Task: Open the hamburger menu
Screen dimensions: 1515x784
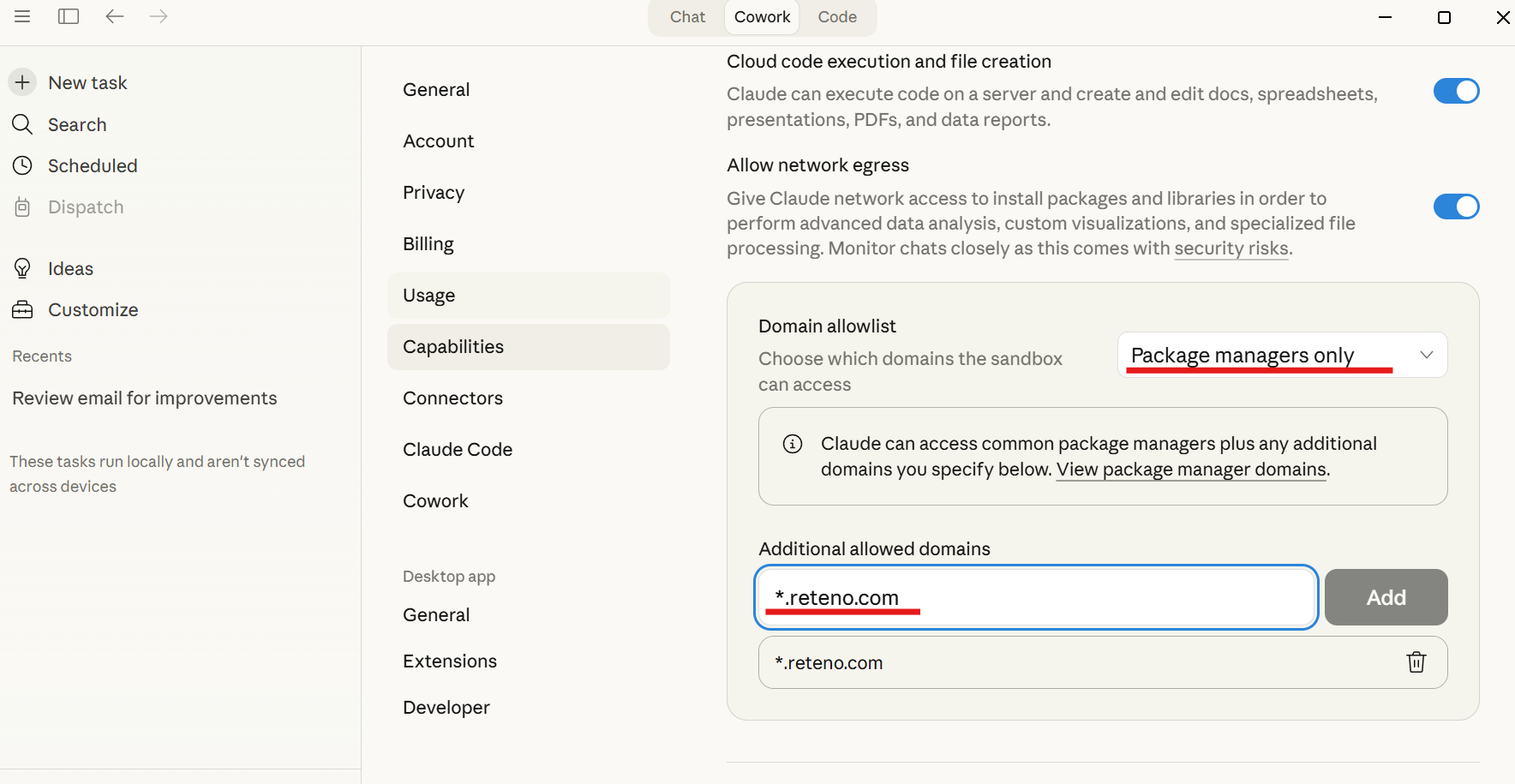Action: tap(22, 15)
